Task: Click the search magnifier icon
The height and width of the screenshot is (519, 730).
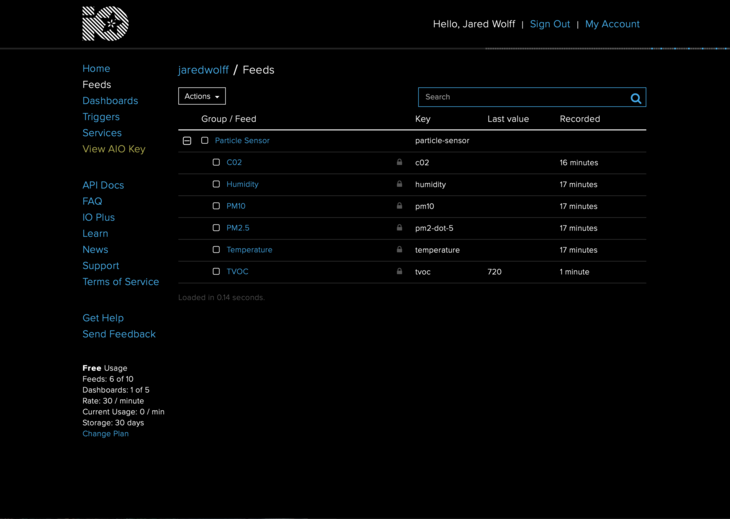Action: [635, 98]
